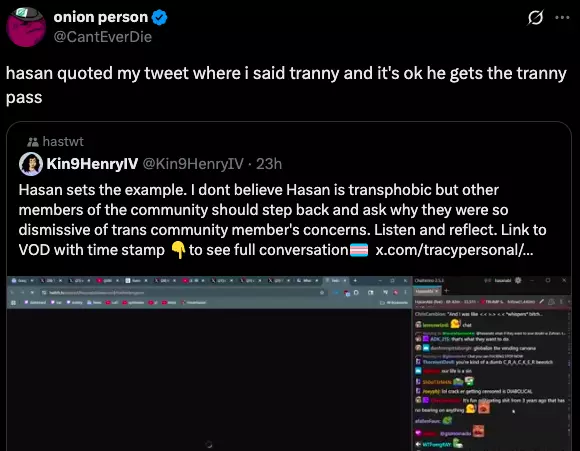This screenshot has width=580, height=451.
Task: Open the three-dot more options menu
Action: [x=562, y=17]
